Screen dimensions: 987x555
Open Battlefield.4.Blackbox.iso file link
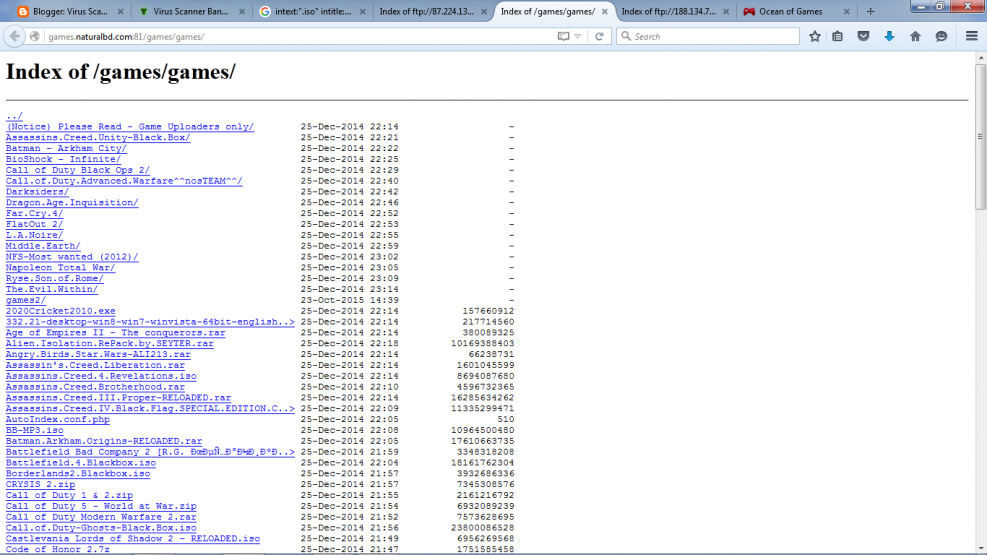(81, 463)
